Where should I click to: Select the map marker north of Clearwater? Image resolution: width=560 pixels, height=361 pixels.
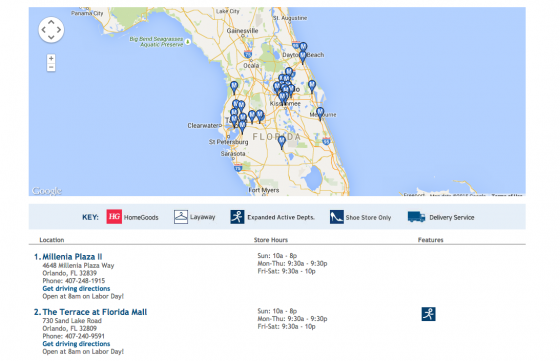coord(234,87)
